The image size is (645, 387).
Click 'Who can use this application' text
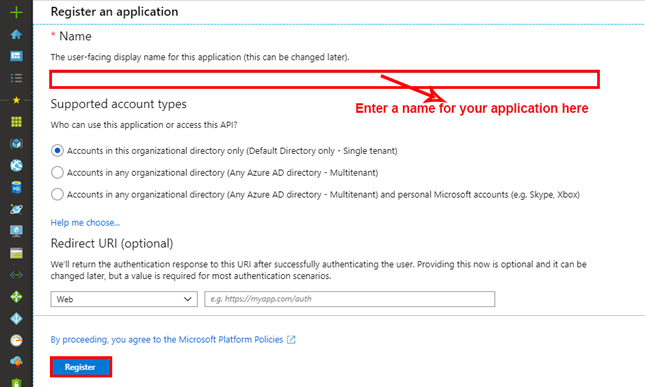(144, 125)
